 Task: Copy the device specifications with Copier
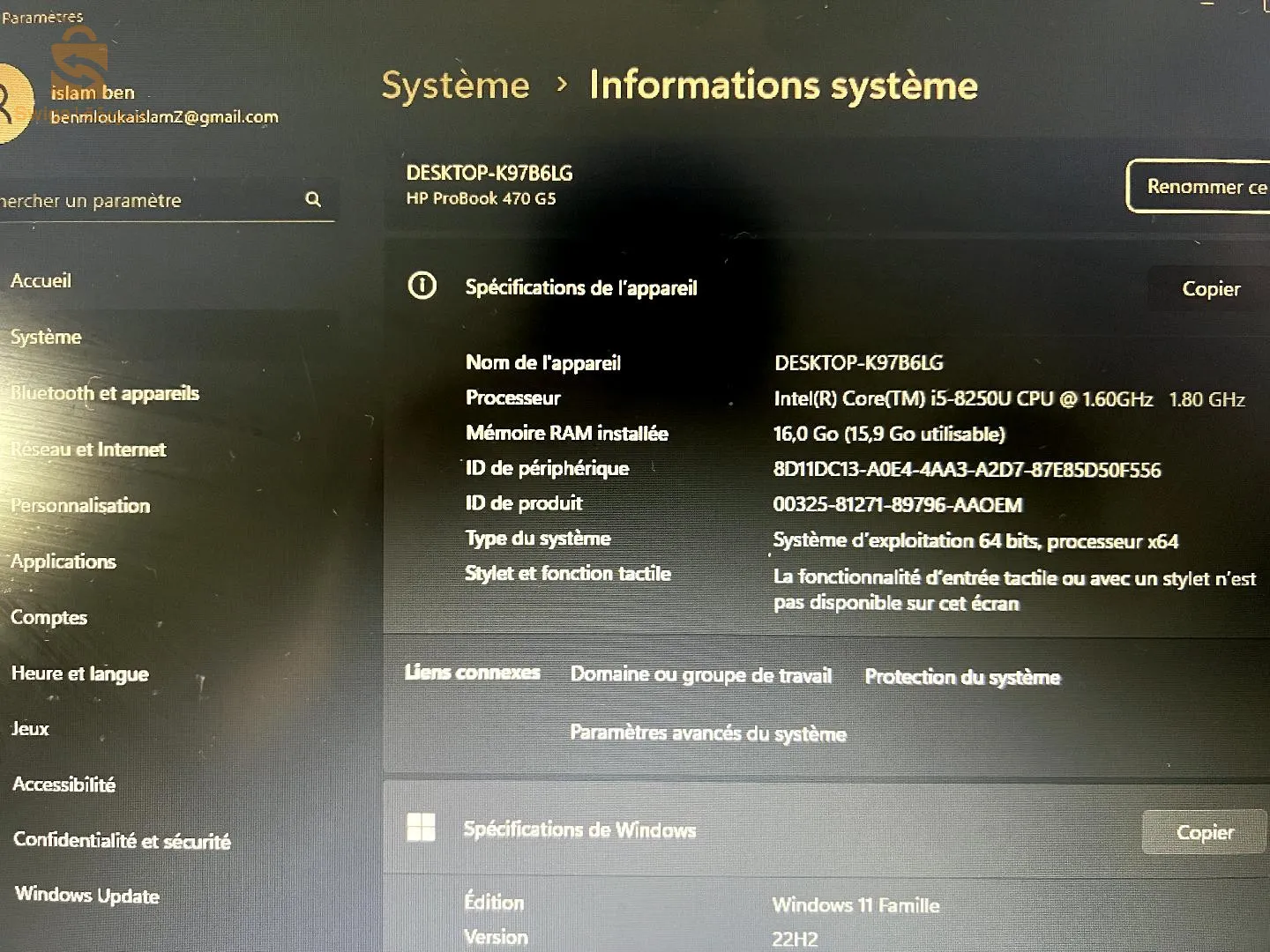pos(1211,289)
